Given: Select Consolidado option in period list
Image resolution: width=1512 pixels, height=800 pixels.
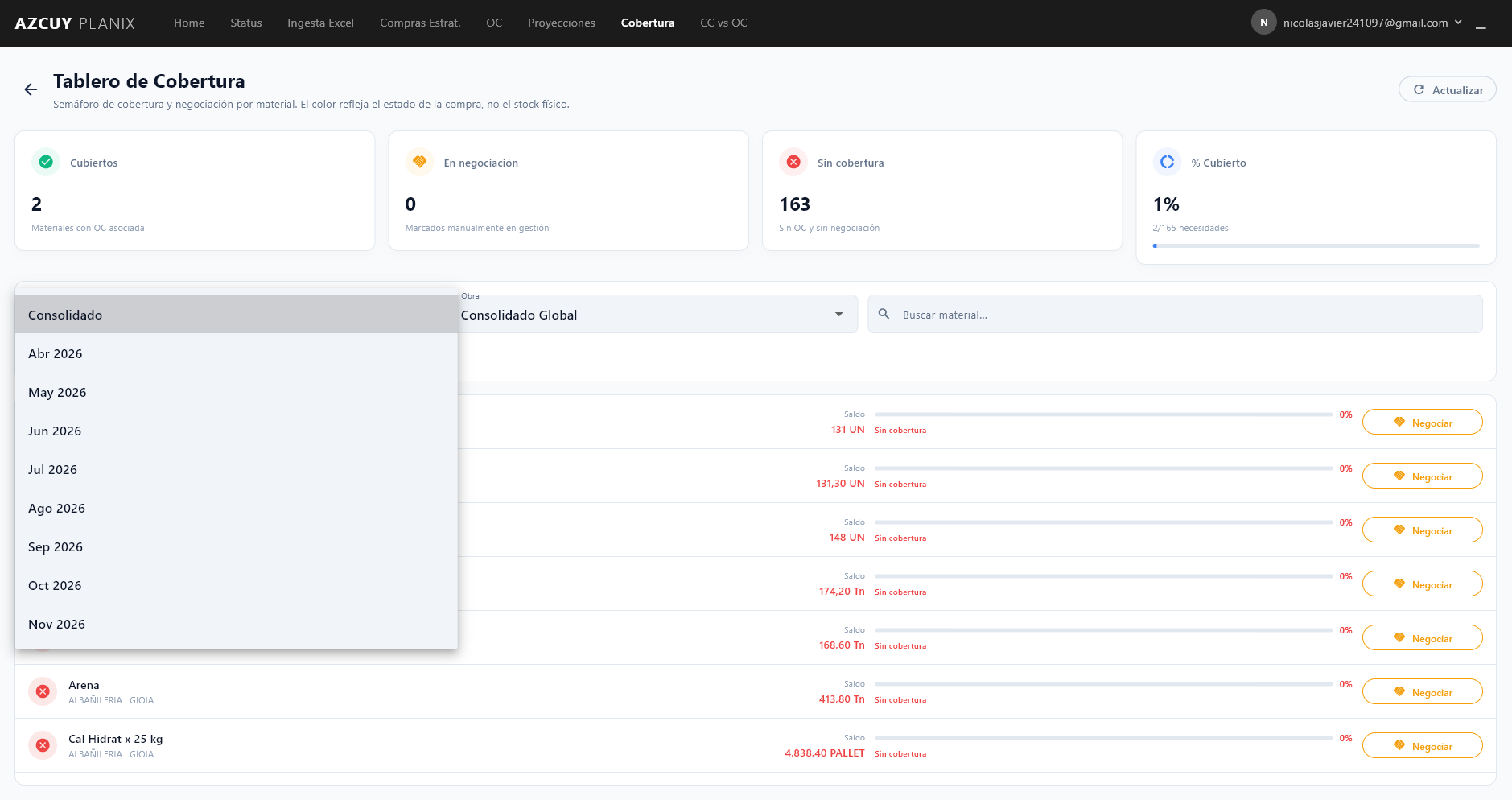Looking at the screenshot, I should pyautogui.click(x=237, y=314).
